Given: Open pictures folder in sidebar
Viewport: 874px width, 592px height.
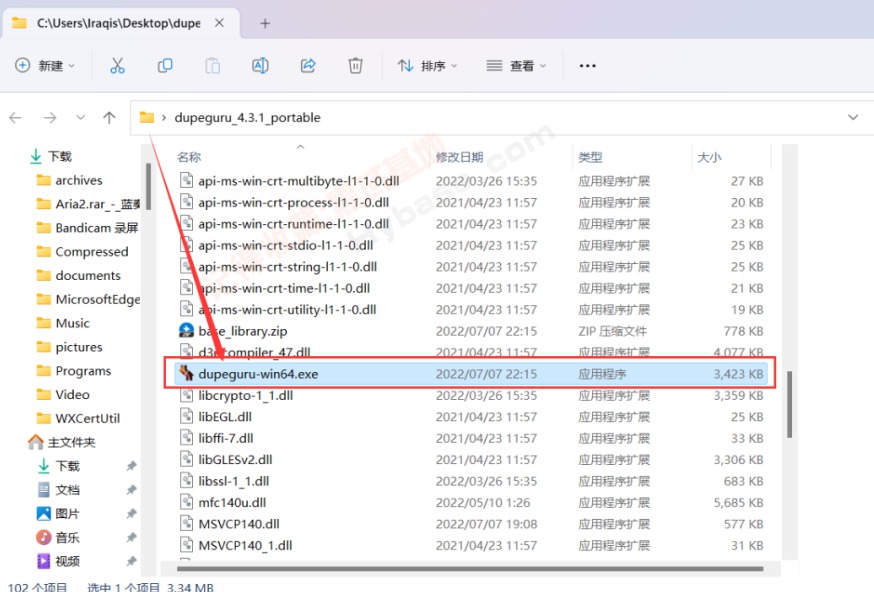Looking at the screenshot, I should 69,347.
